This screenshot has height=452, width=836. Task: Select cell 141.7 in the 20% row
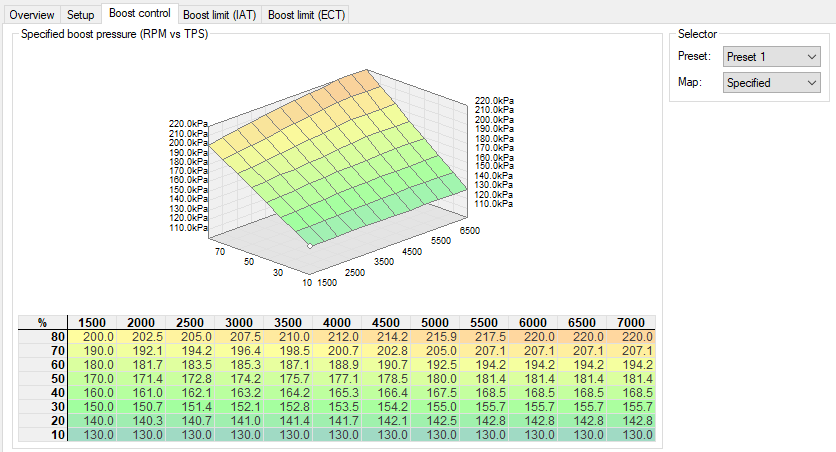pos(337,421)
